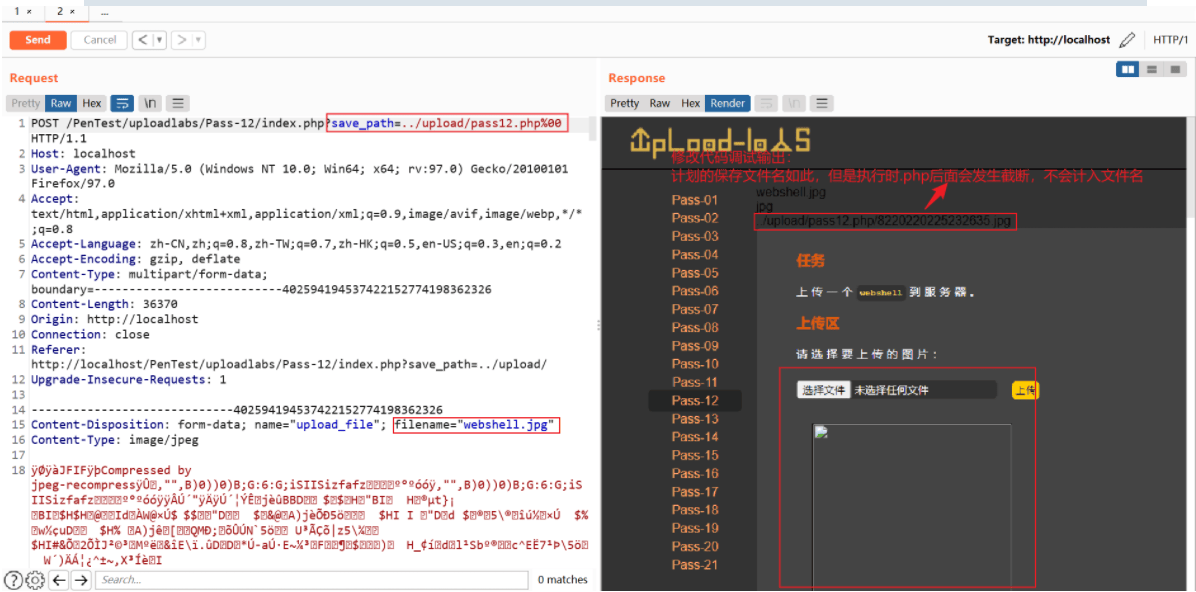Image resolution: width=1196 pixels, height=592 pixels.
Task: Click the HTTP/1 protocol label
Action: [x=1170, y=40]
